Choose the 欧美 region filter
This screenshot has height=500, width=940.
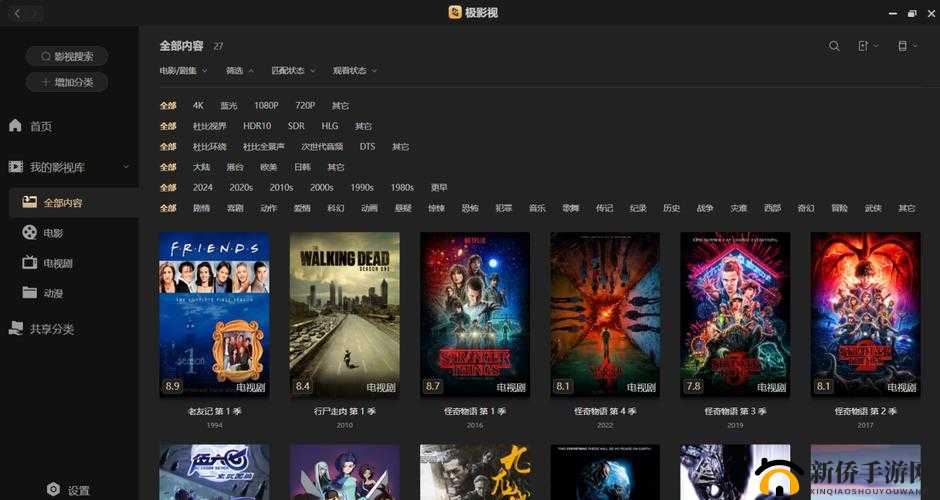269,167
